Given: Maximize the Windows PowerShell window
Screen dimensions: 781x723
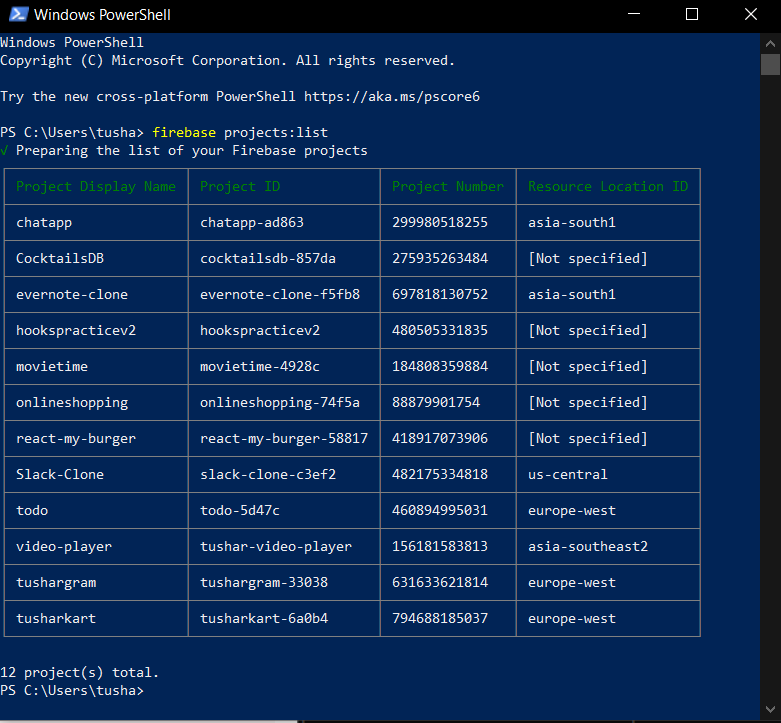Looking at the screenshot, I should tap(692, 14).
